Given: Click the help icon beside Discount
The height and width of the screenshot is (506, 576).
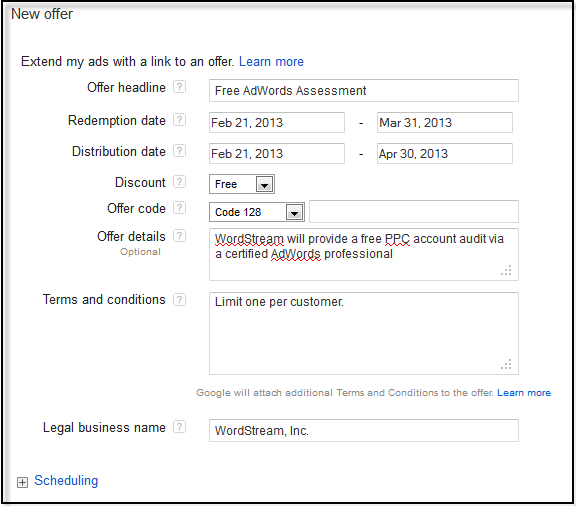Looking at the screenshot, I should click(179, 182).
